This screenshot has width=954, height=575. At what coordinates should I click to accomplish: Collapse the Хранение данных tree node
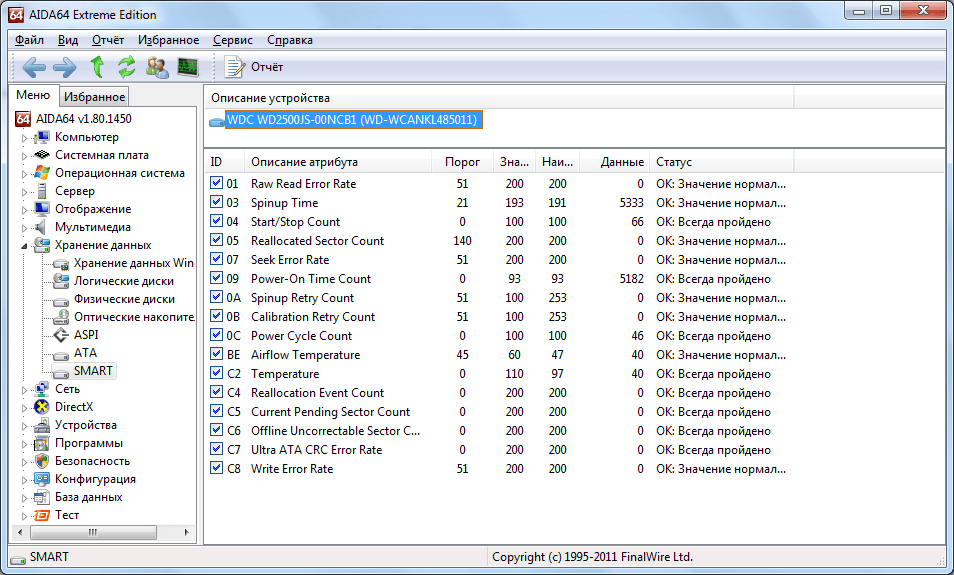[24, 246]
